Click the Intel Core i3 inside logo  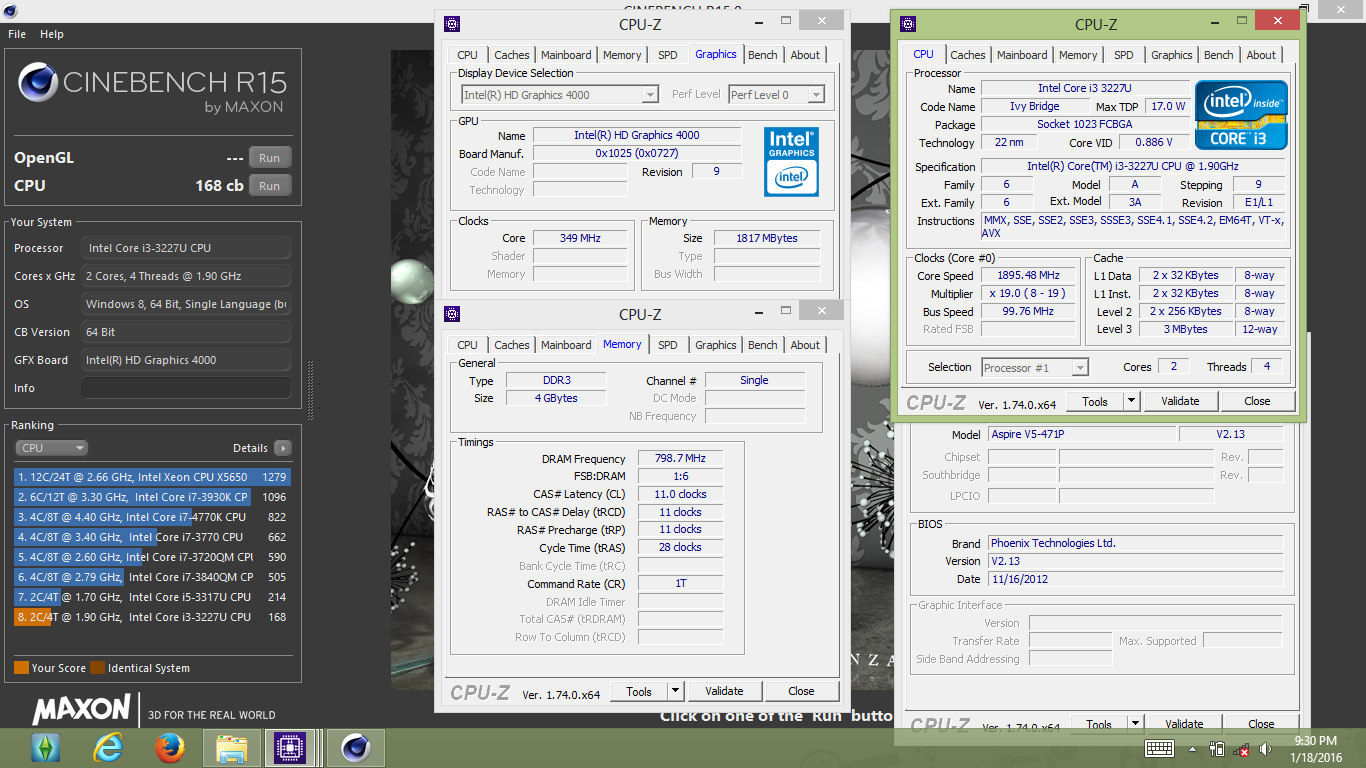pyautogui.click(x=1241, y=115)
